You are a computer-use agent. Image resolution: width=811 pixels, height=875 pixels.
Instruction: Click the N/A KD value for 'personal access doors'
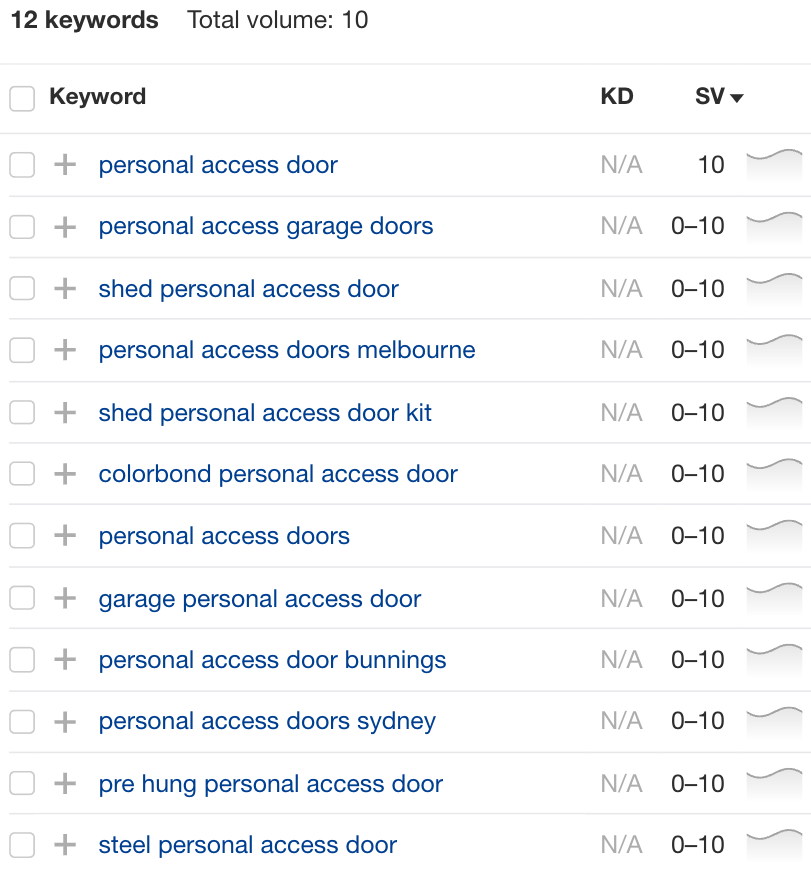pos(621,535)
